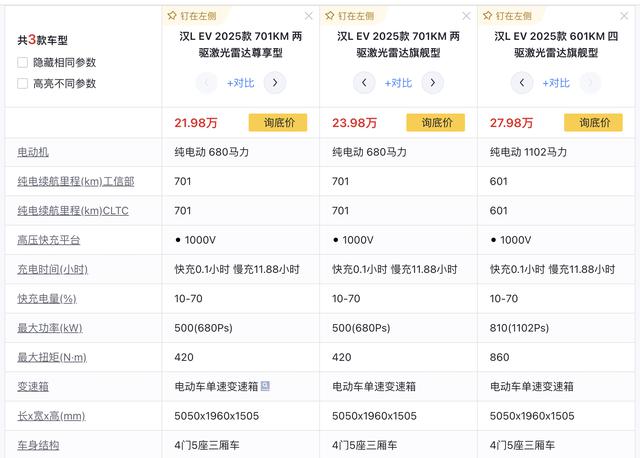Pin the 701KM 旗舰型 column to the left

pyautogui.click(x=349, y=16)
